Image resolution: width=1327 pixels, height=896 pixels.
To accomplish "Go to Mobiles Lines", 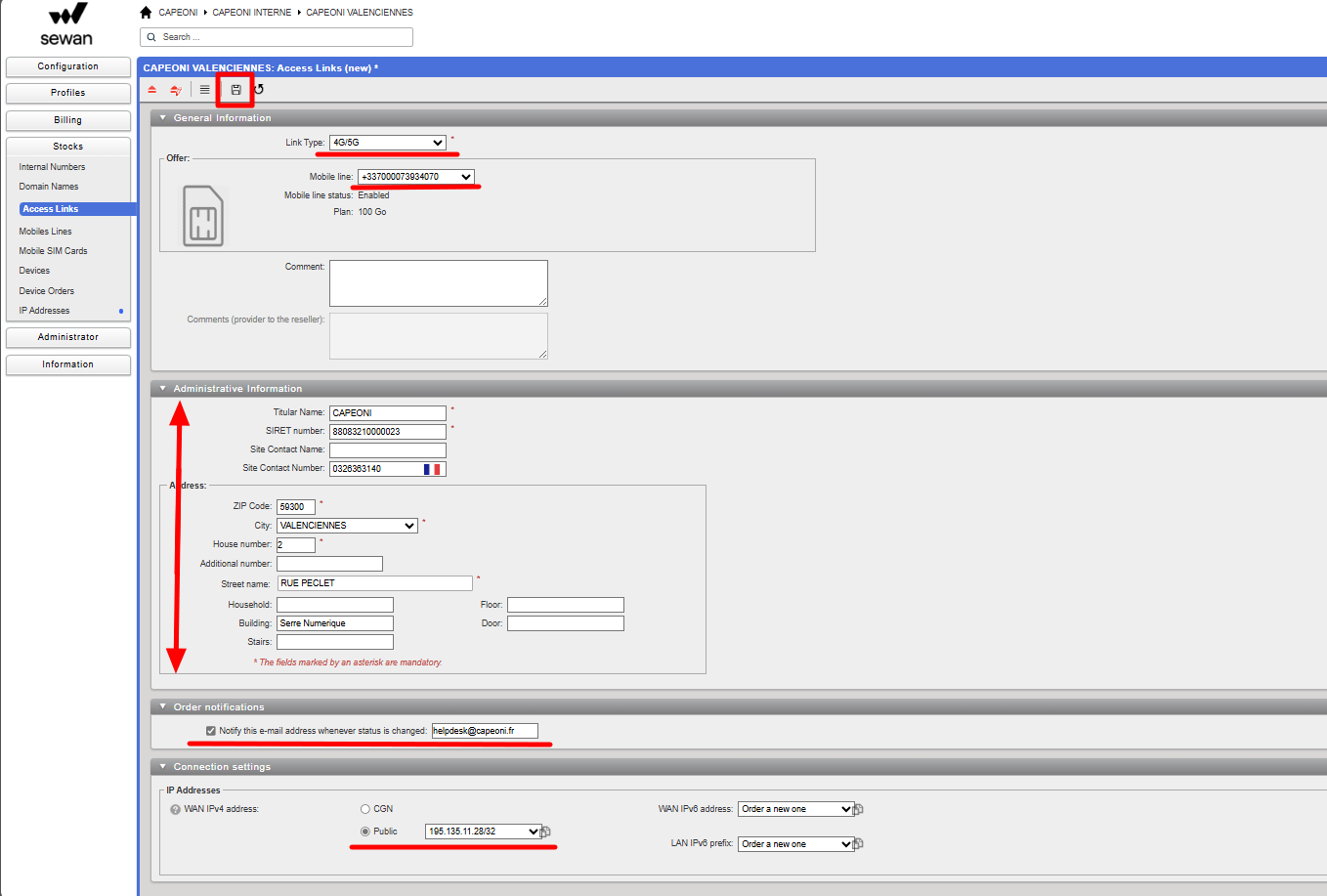I will [x=45, y=232].
